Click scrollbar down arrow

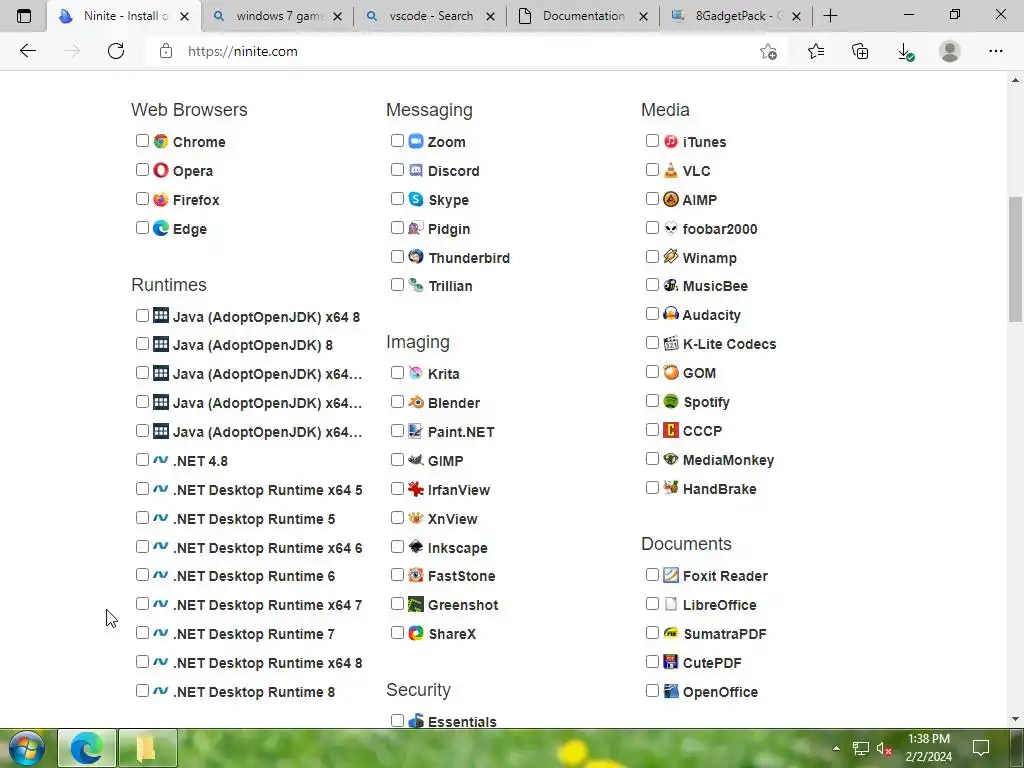pyautogui.click(x=1015, y=720)
